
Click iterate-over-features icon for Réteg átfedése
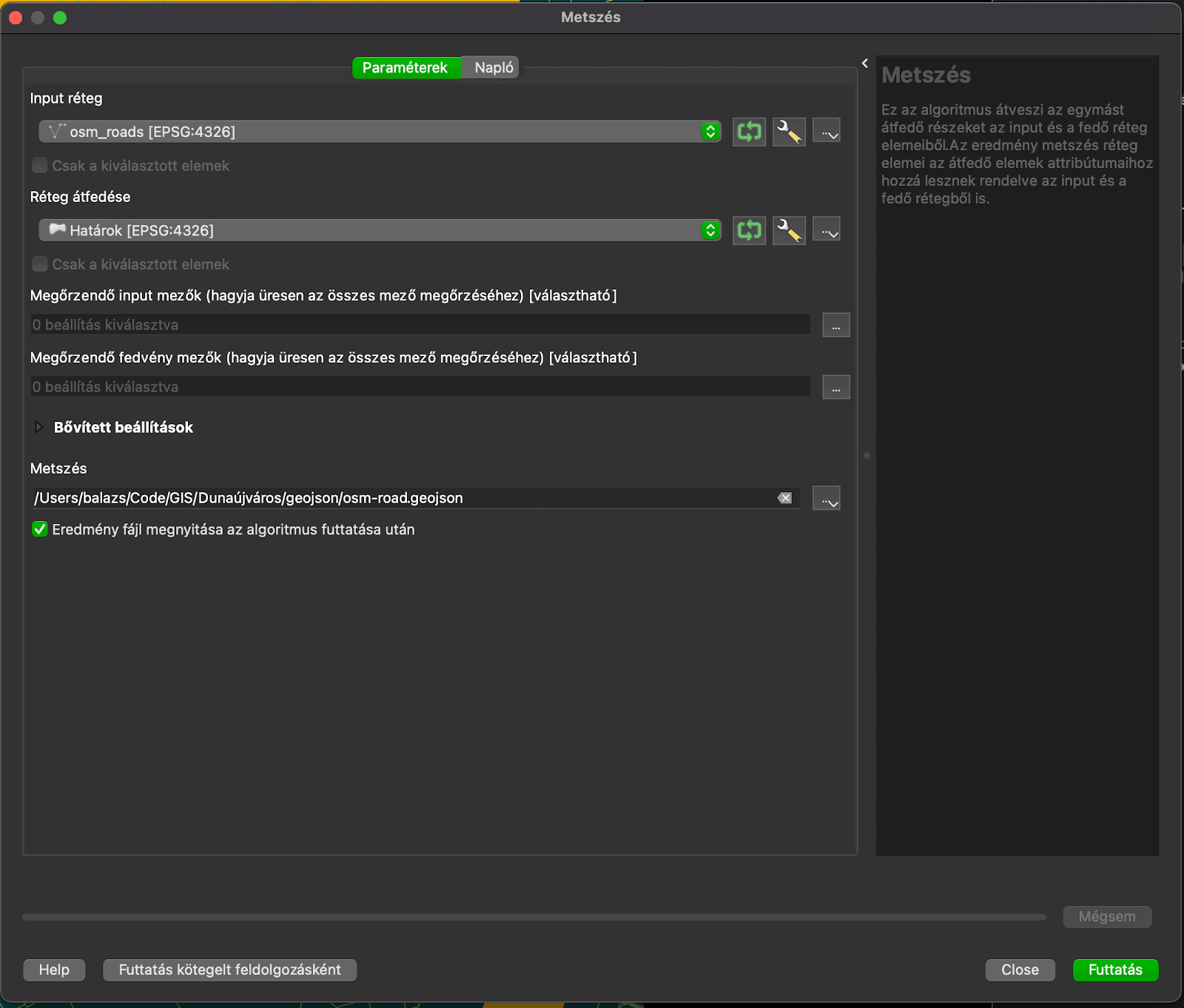(749, 230)
